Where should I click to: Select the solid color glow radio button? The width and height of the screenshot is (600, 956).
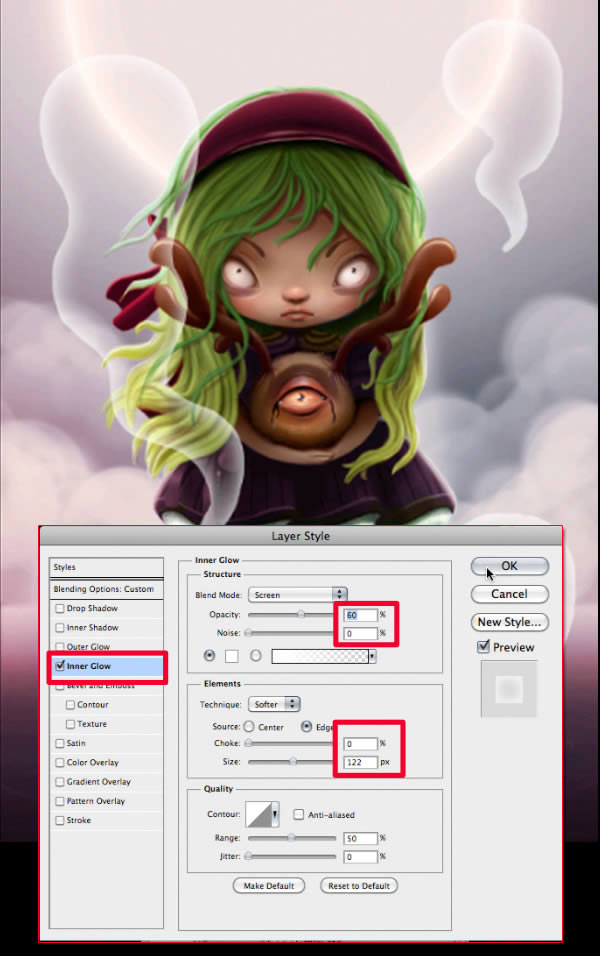pyautogui.click(x=210, y=655)
